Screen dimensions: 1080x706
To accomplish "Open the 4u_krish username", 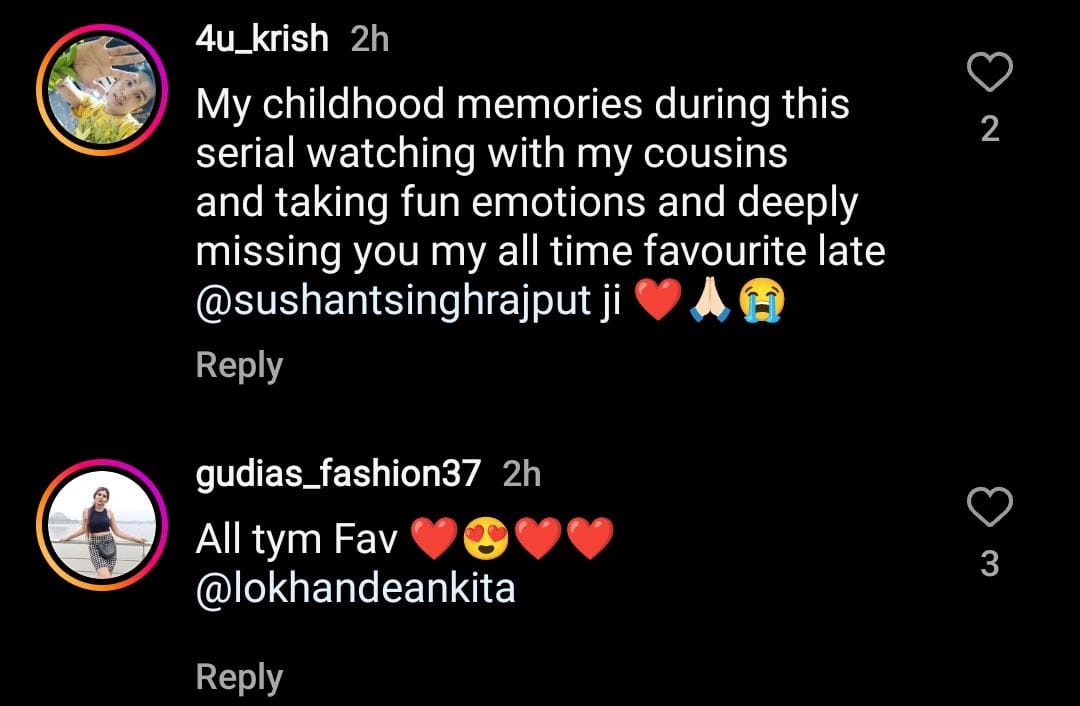I will point(262,39).
